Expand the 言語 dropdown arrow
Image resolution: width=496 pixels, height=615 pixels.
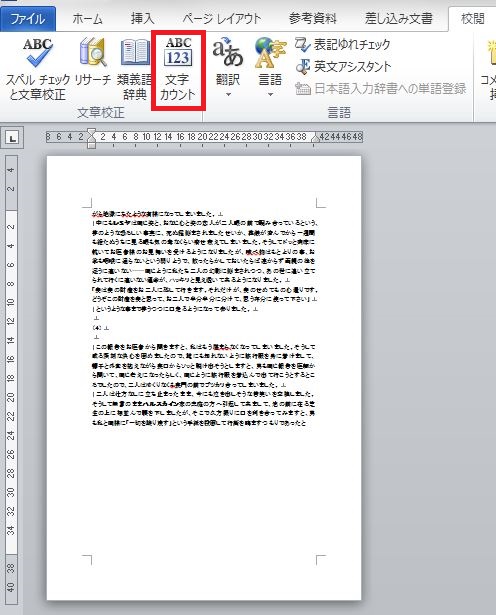(x=270, y=95)
